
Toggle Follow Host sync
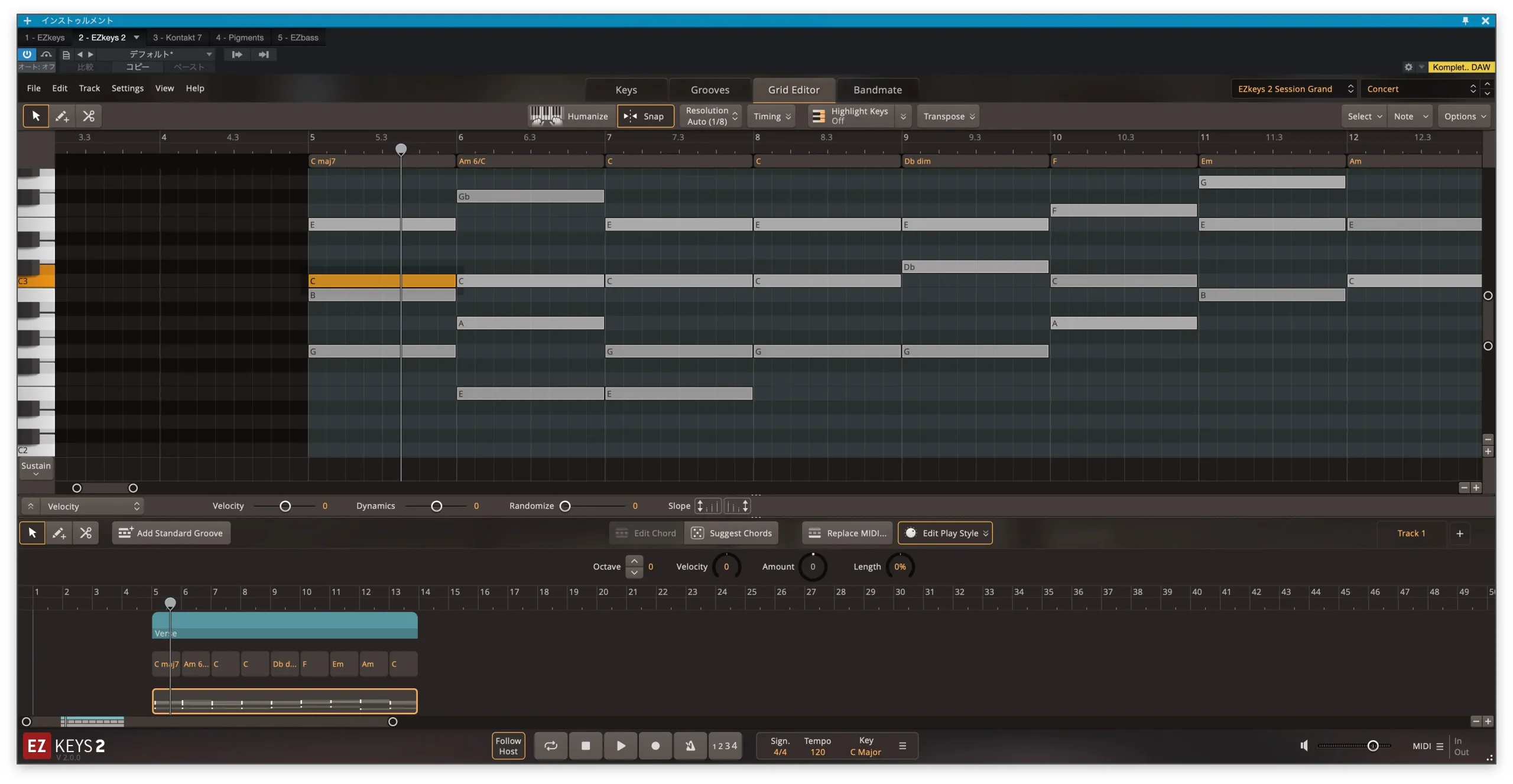(x=508, y=746)
